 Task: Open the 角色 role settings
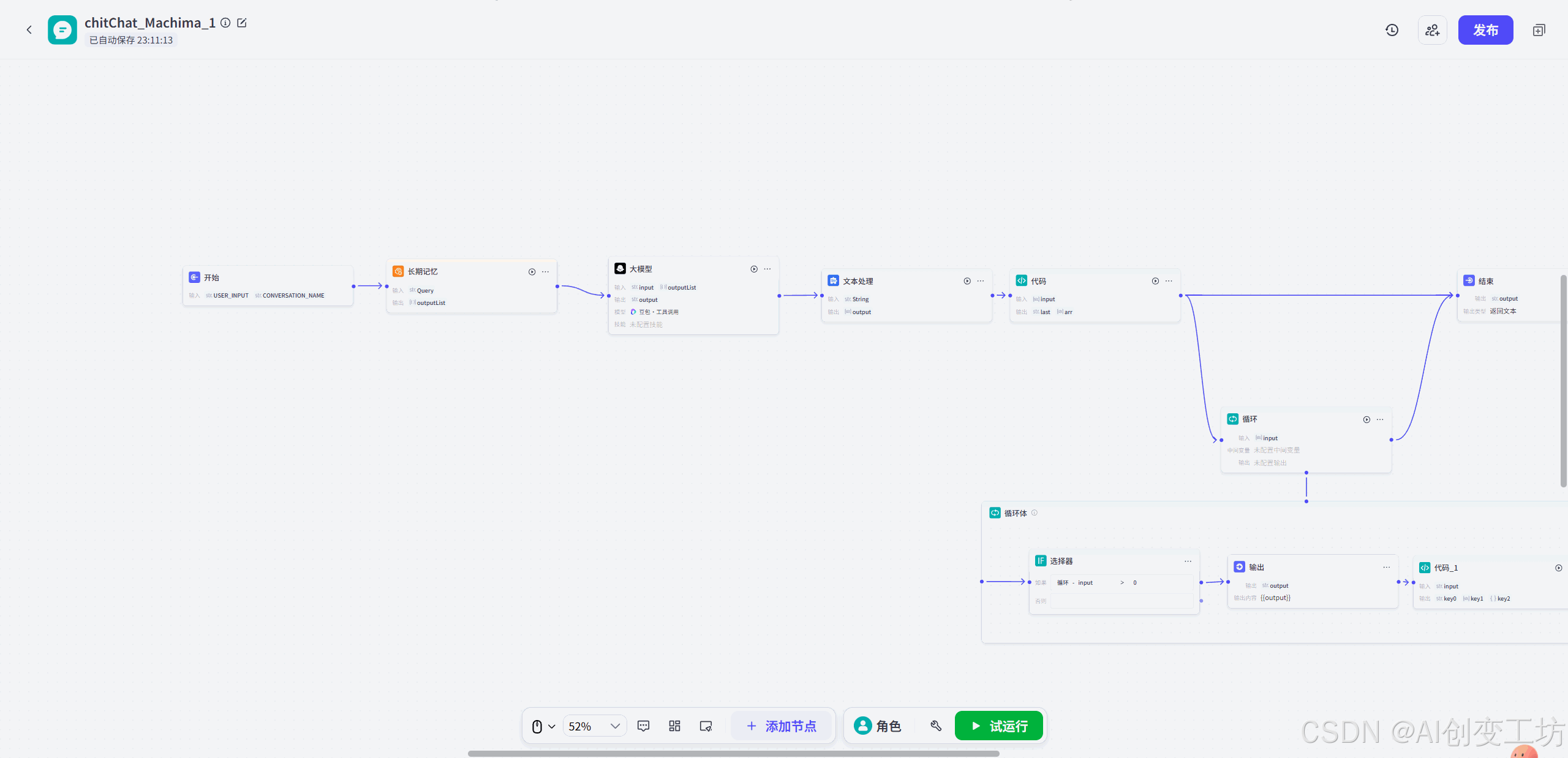click(x=878, y=726)
